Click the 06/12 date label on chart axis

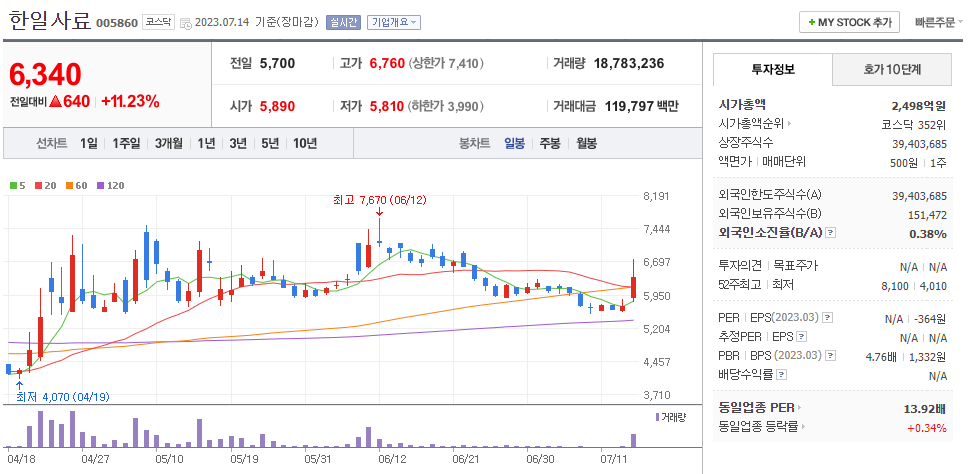tap(392, 460)
